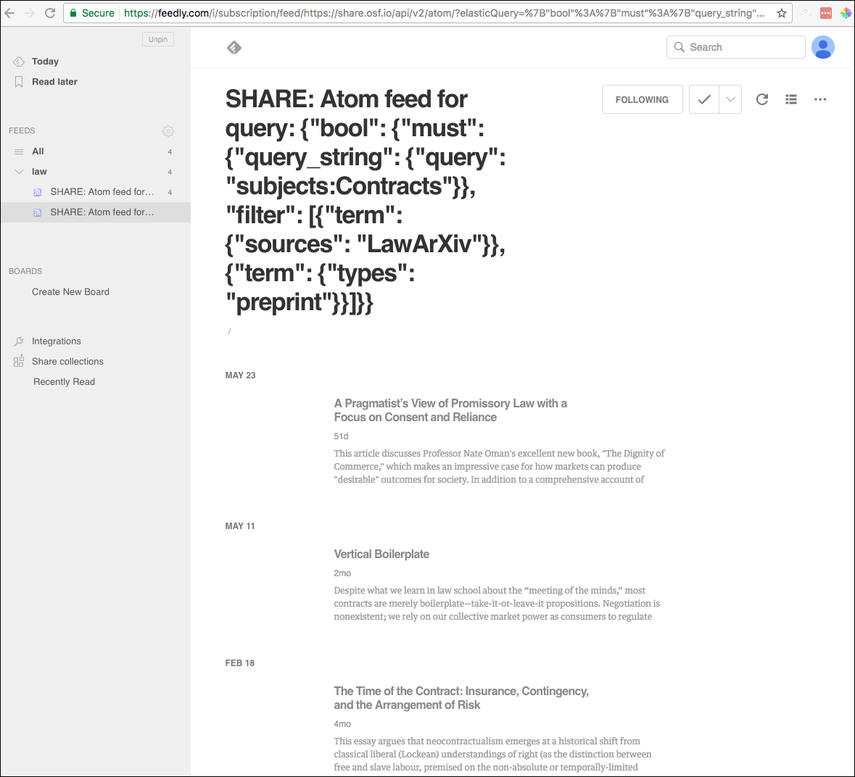Click the browser forward arrow

(29, 13)
